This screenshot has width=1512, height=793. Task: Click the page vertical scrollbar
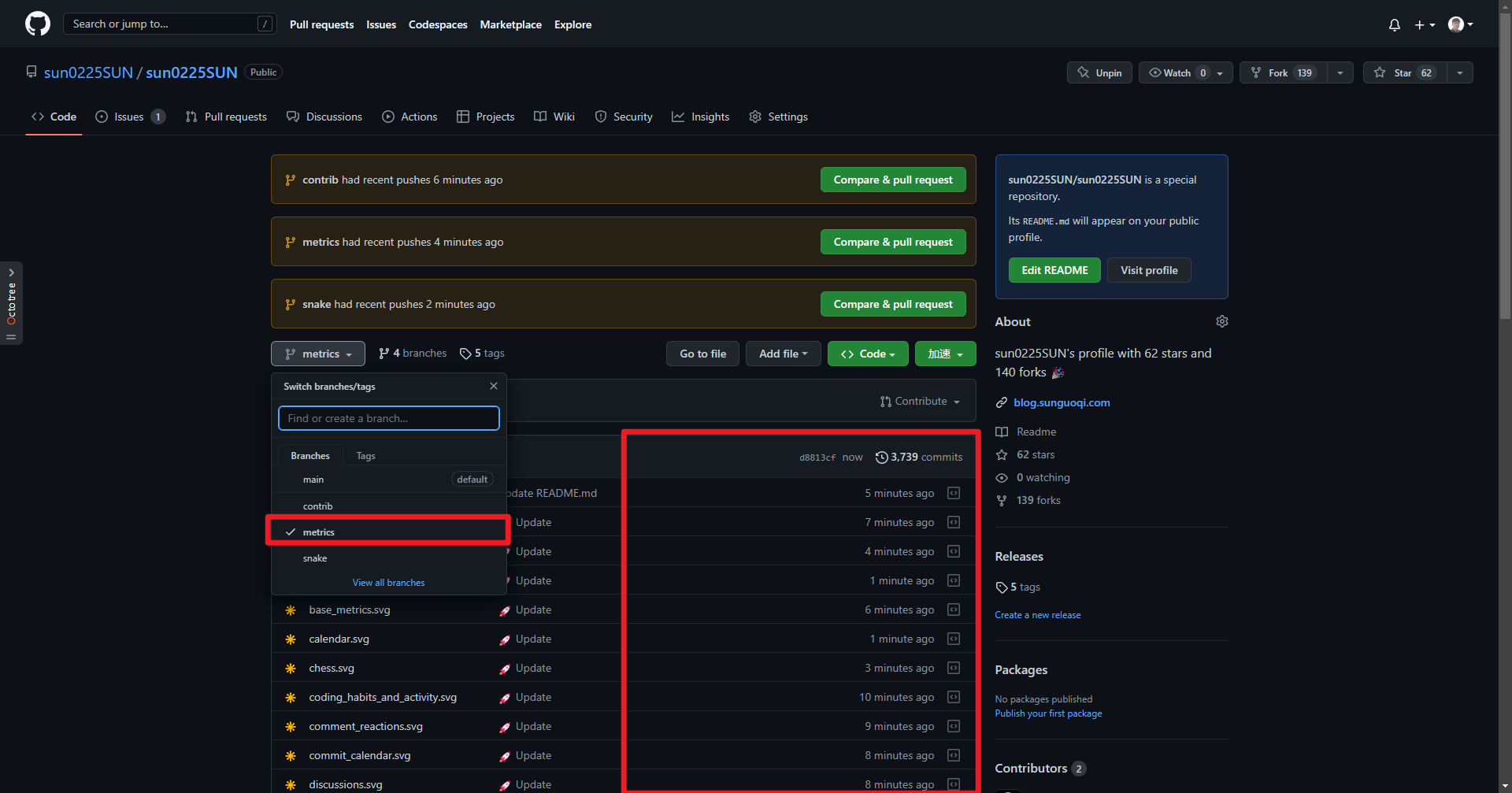click(1505, 165)
